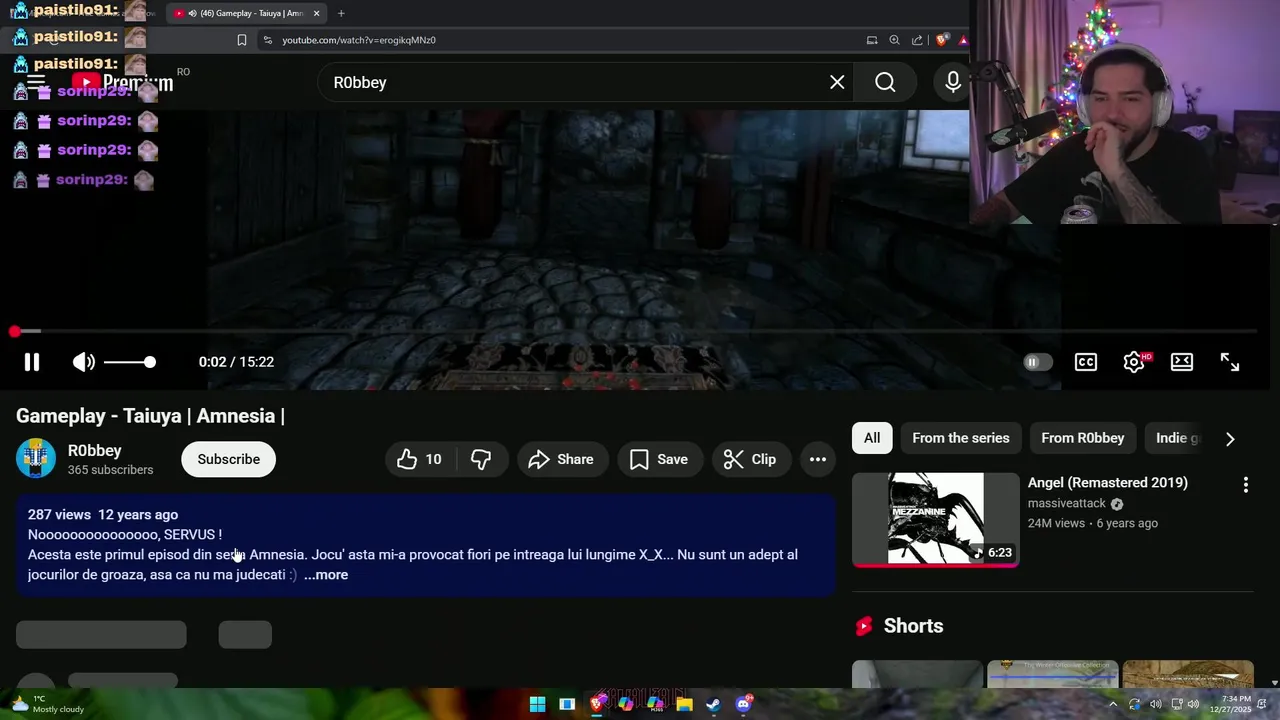Adjust the volume slider
The height and width of the screenshot is (720, 1280).
coord(130,362)
